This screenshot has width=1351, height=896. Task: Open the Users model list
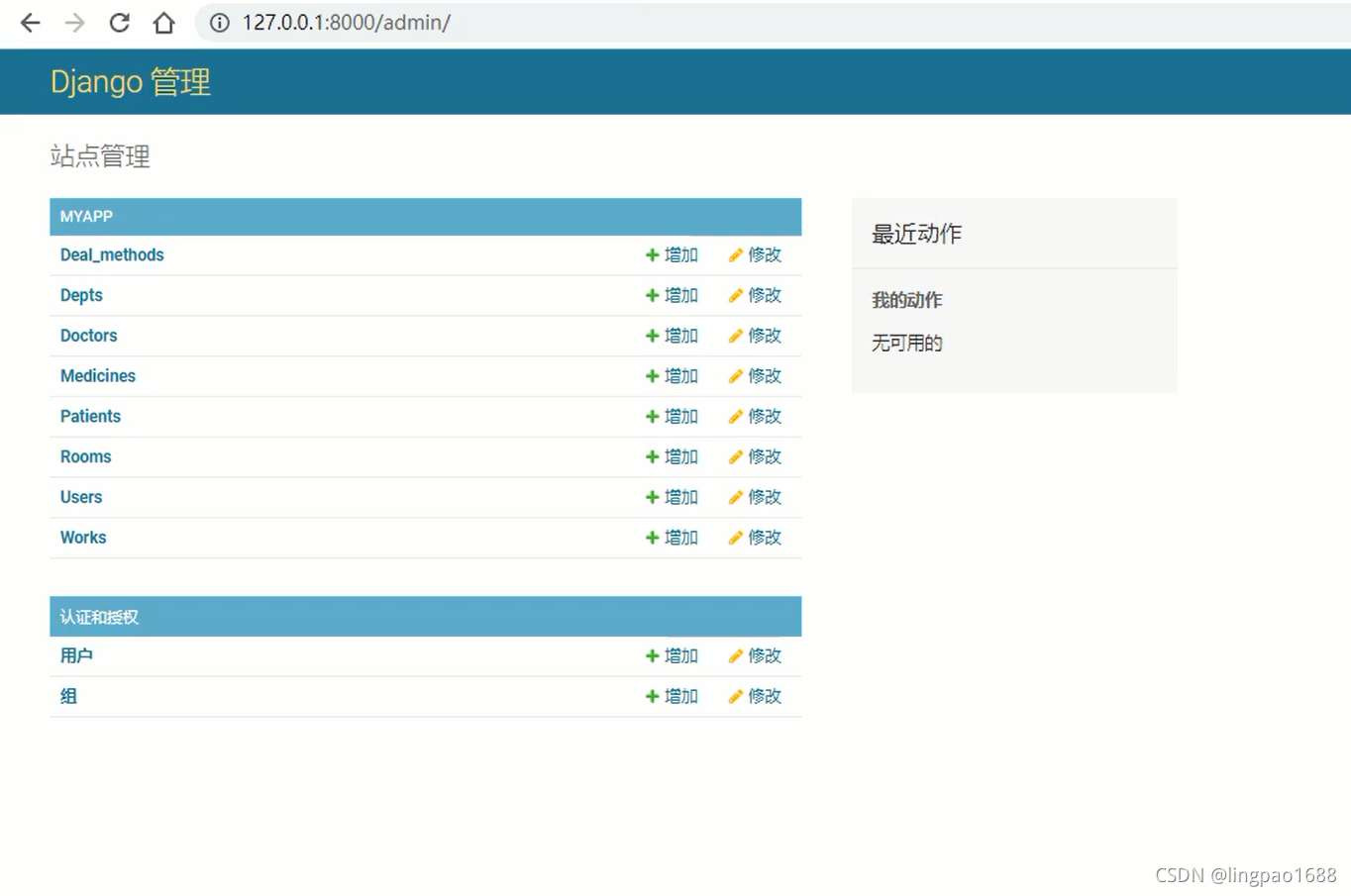tap(81, 497)
